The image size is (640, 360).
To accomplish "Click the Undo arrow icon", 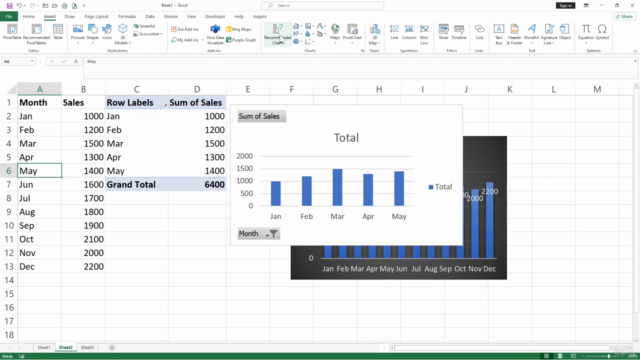I will point(19,6).
